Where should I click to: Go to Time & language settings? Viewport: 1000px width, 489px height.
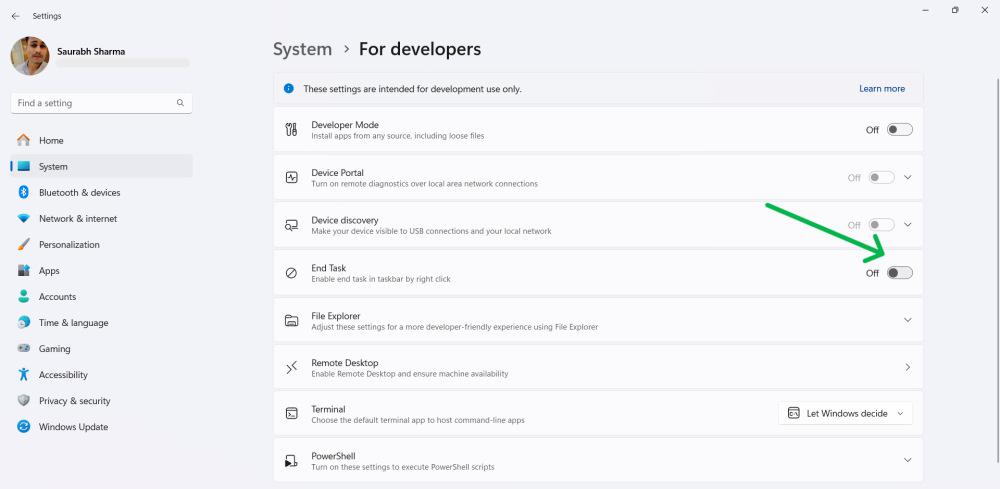tap(73, 323)
